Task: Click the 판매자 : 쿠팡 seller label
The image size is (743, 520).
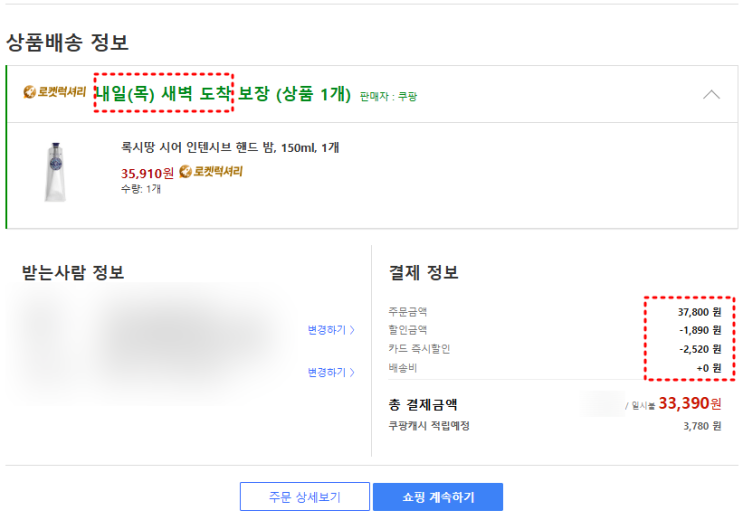Action: click(x=389, y=96)
